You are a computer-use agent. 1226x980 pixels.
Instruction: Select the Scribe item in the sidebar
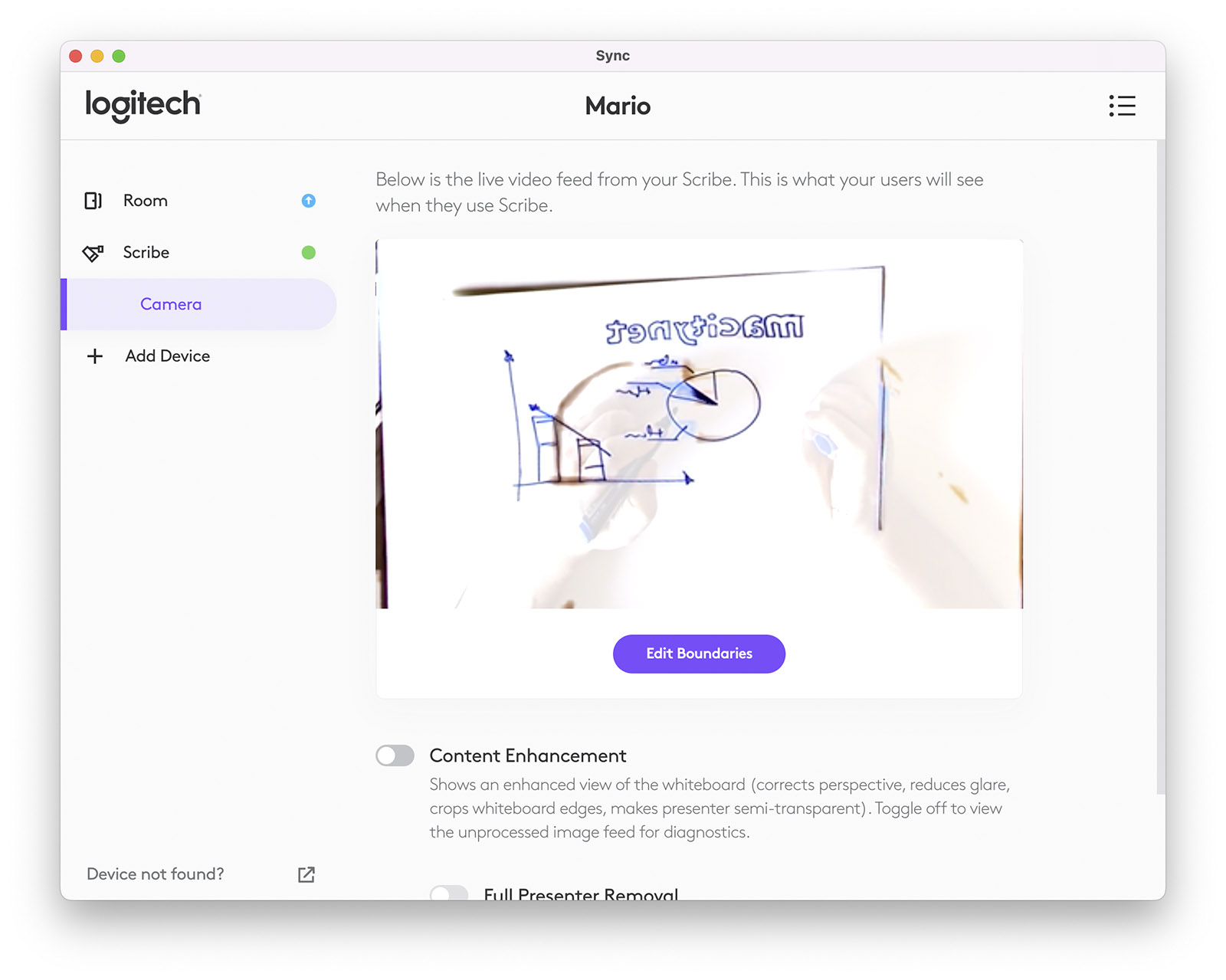click(198, 253)
